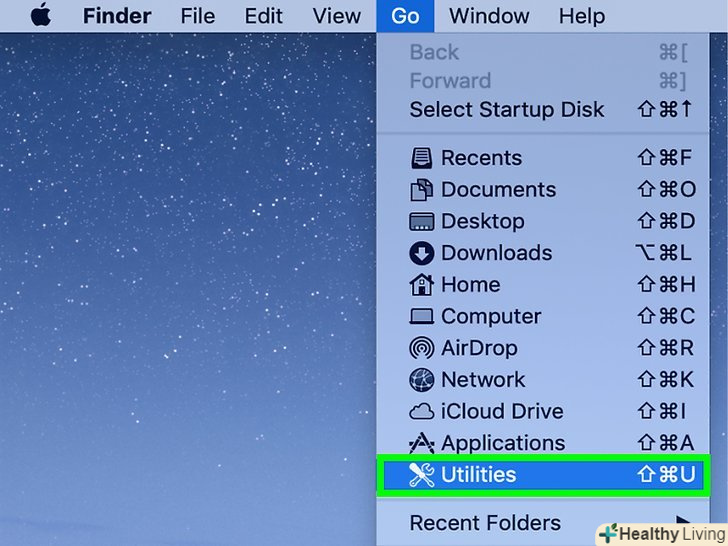This screenshot has height=546, width=728.
Task: Click the Downloads arrow icon
Action: pos(422,253)
